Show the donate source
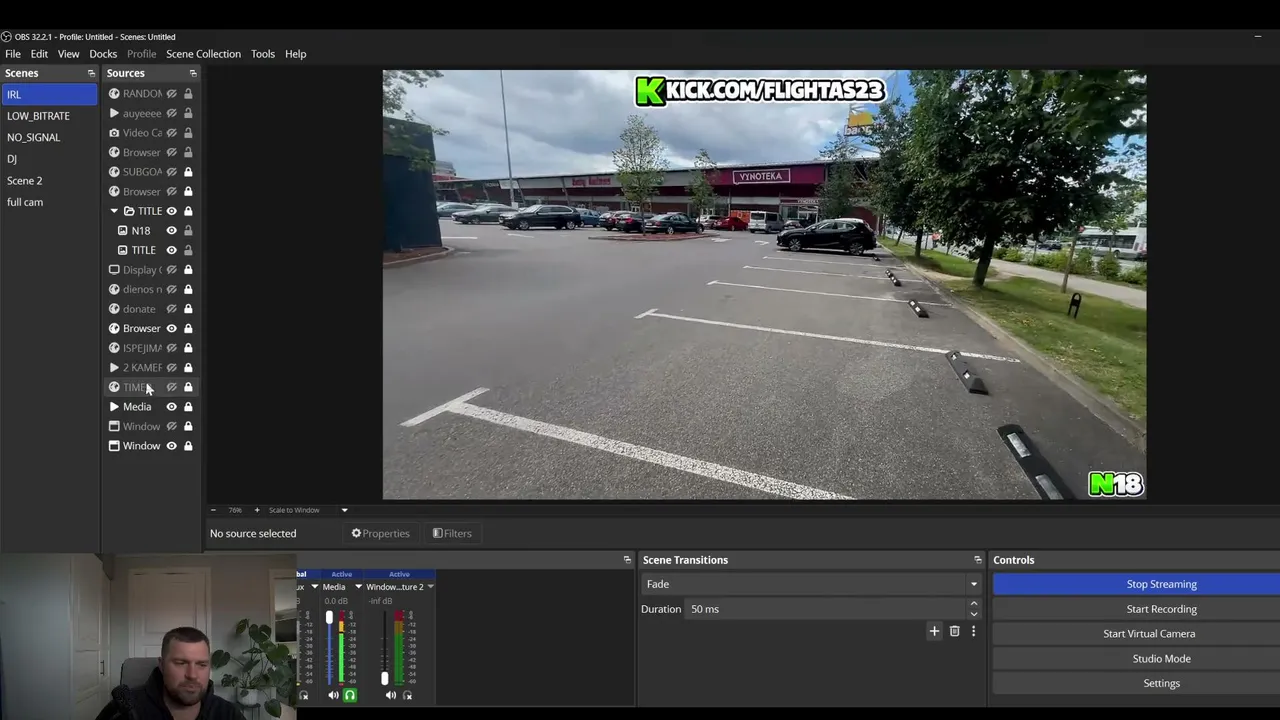This screenshot has height=720, width=1280. tap(171, 309)
